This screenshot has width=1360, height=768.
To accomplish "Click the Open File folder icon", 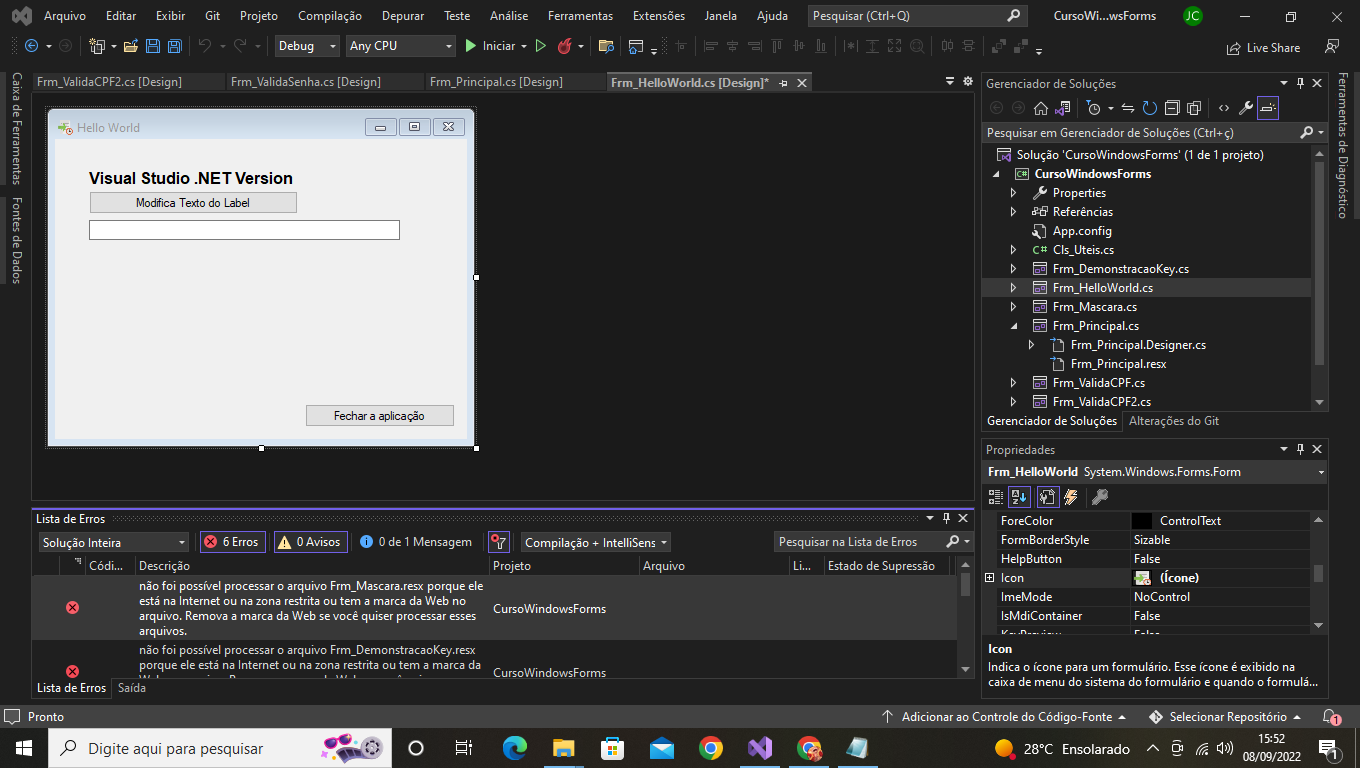I will click(131, 46).
